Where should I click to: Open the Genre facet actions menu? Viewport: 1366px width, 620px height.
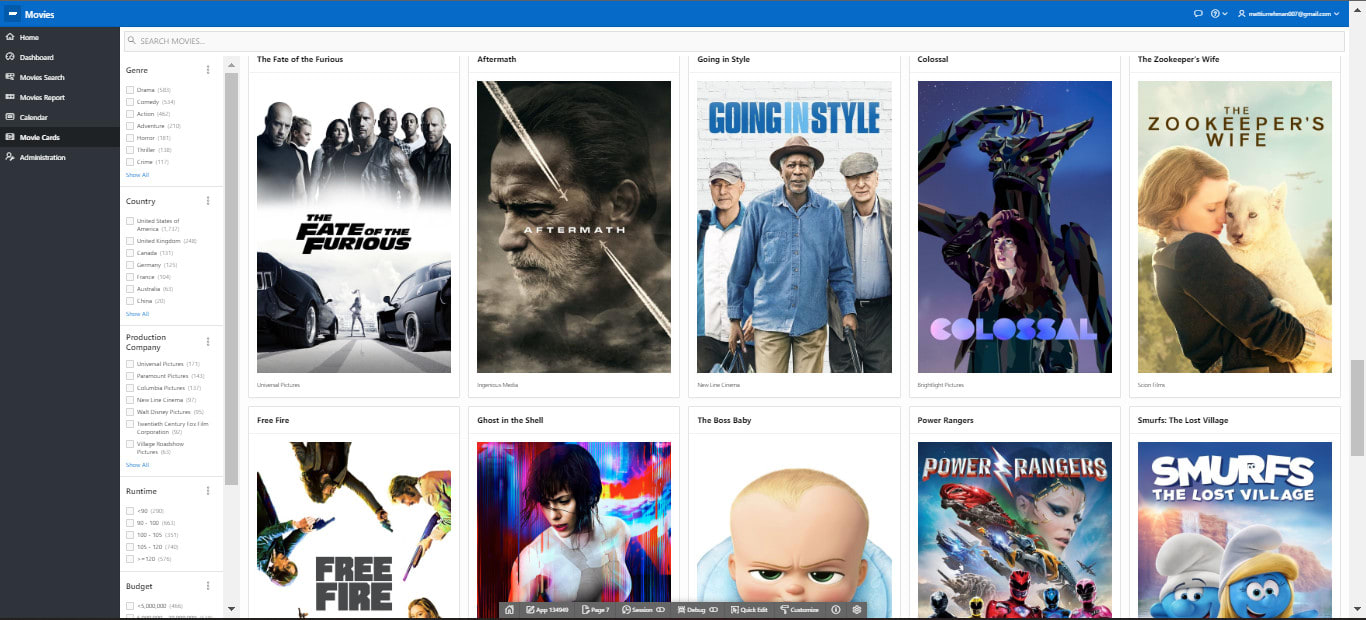pyautogui.click(x=208, y=70)
